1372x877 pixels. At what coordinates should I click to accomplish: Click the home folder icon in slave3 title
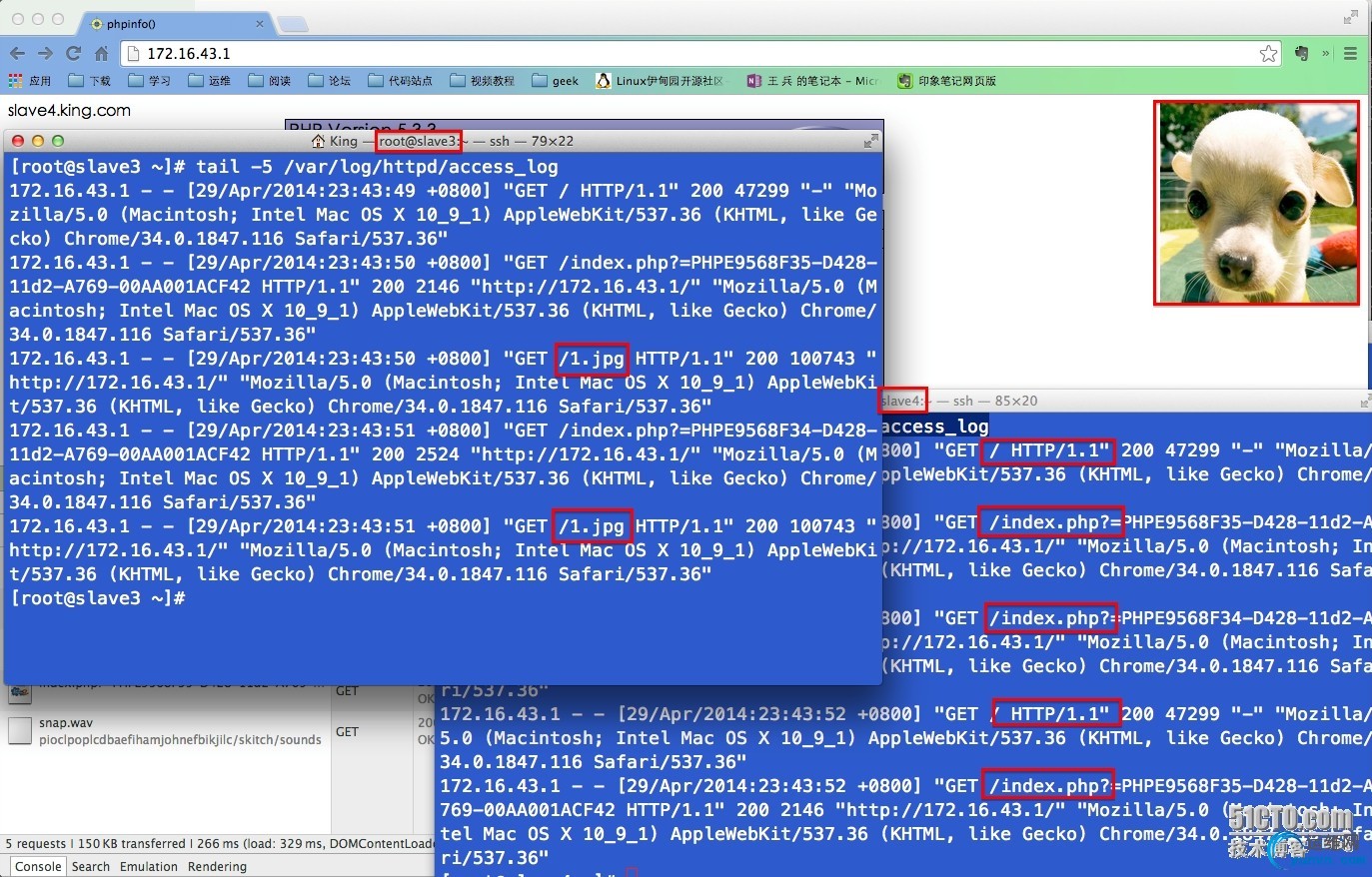319,141
